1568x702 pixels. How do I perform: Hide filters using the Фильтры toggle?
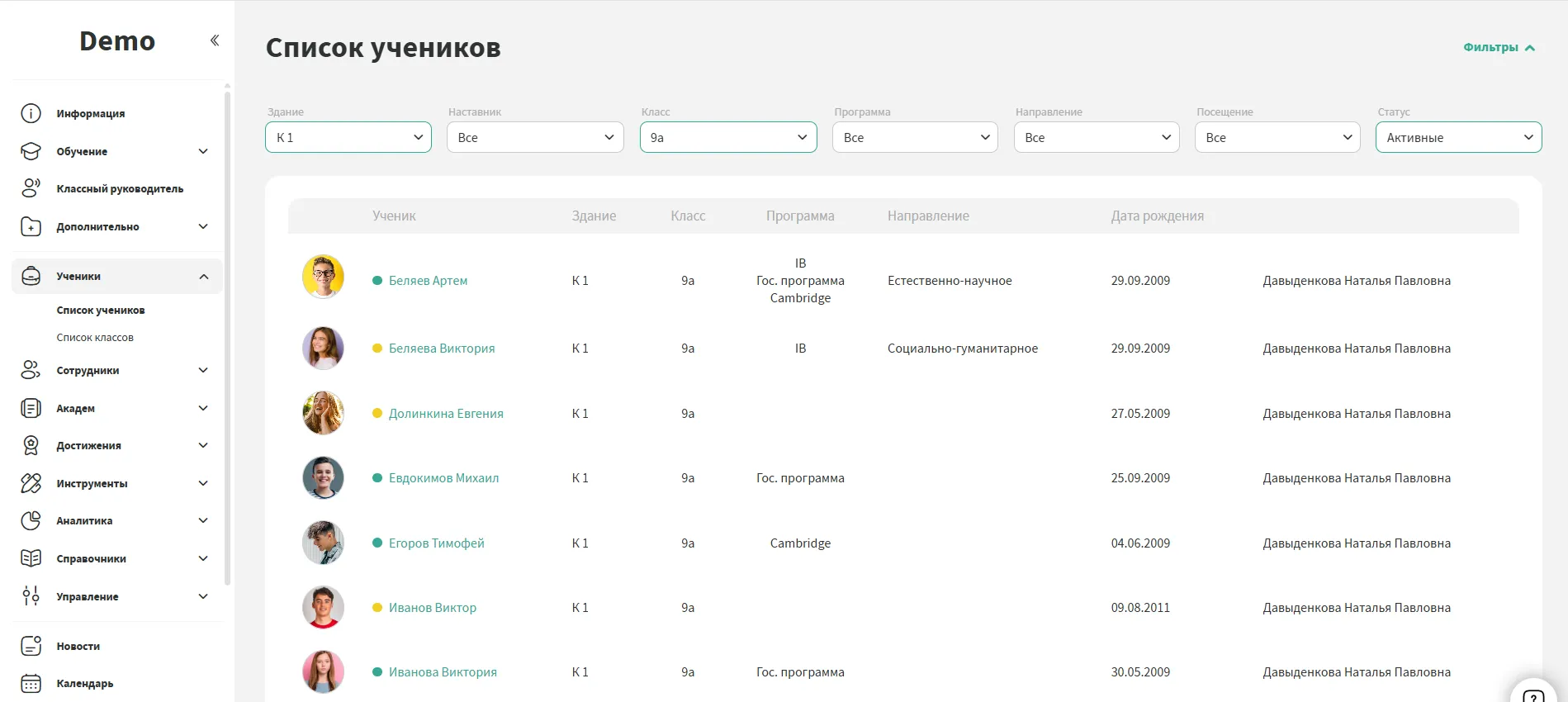1498,48
